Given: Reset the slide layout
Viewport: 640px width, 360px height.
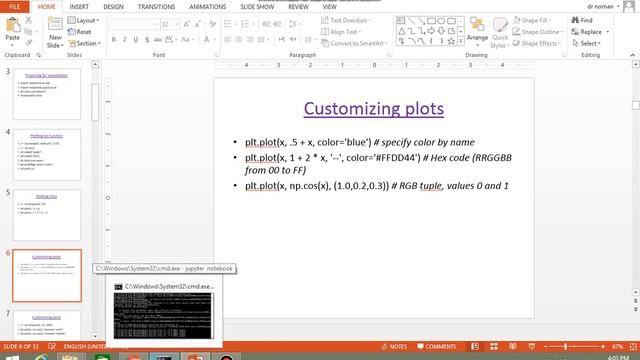Looking at the screenshot, I should [x=80, y=31].
